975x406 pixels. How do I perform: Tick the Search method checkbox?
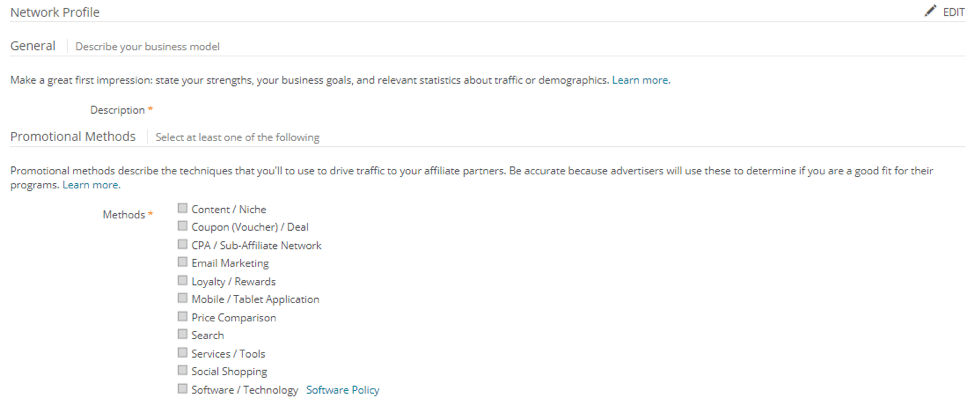pos(183,335)
